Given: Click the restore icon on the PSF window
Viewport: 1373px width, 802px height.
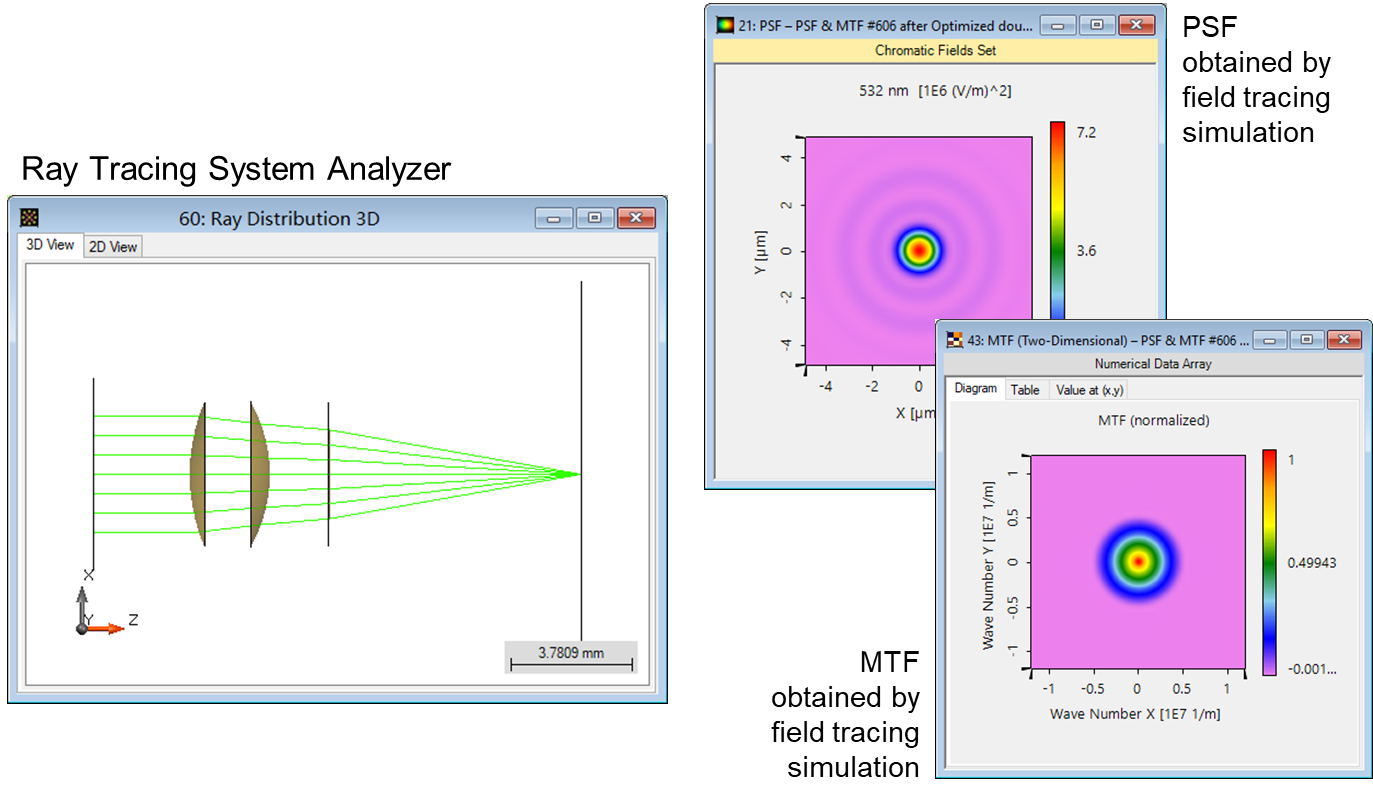Looking at the screenshot, I should 1095,24.
